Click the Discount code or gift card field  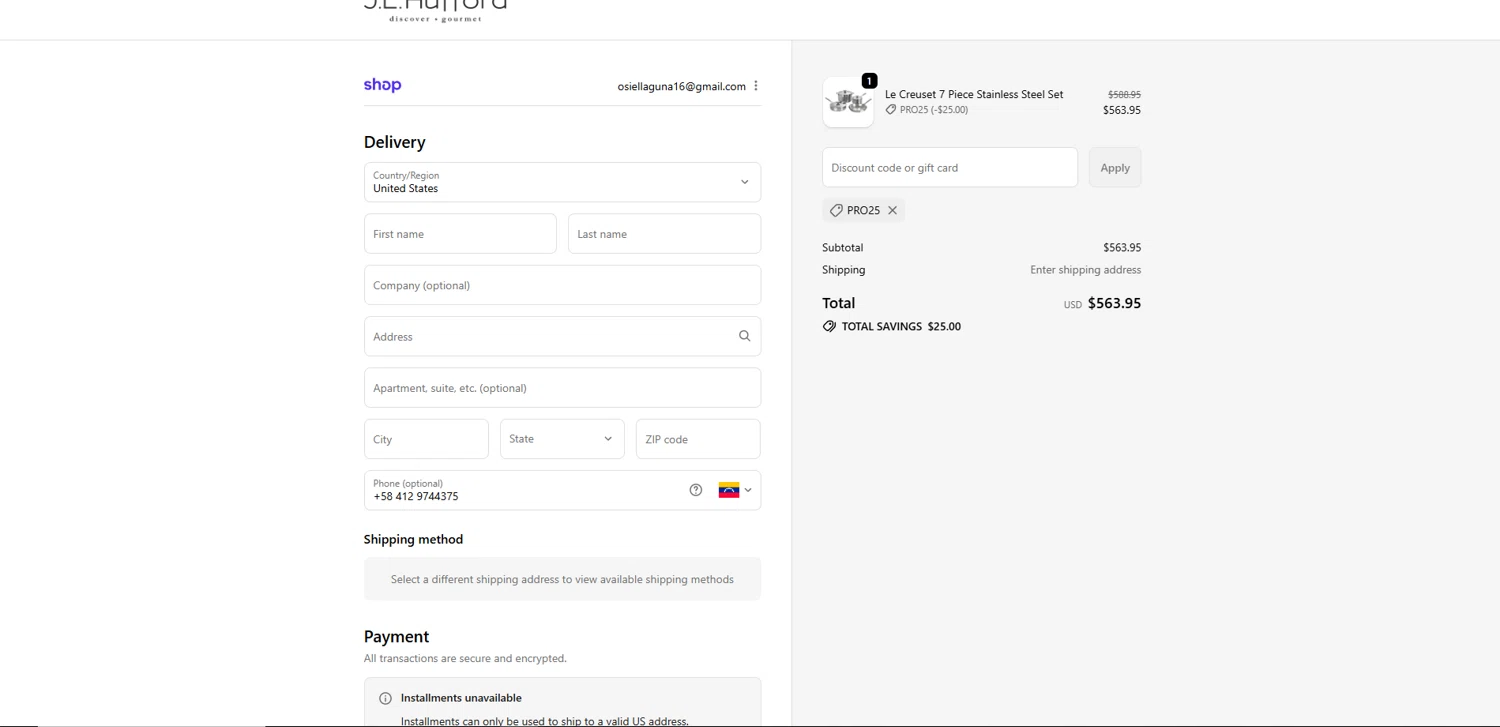coord(949,168)
